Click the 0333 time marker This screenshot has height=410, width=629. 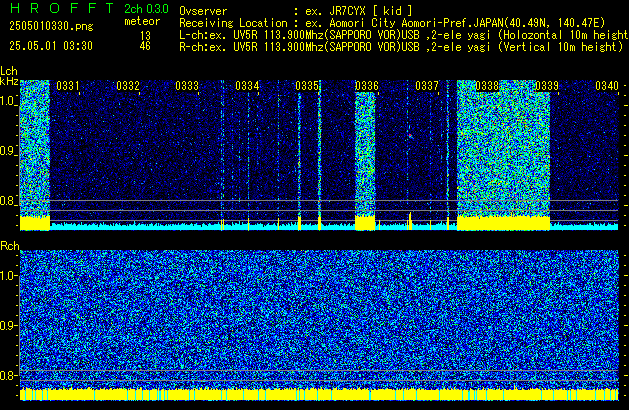(187, 86)
